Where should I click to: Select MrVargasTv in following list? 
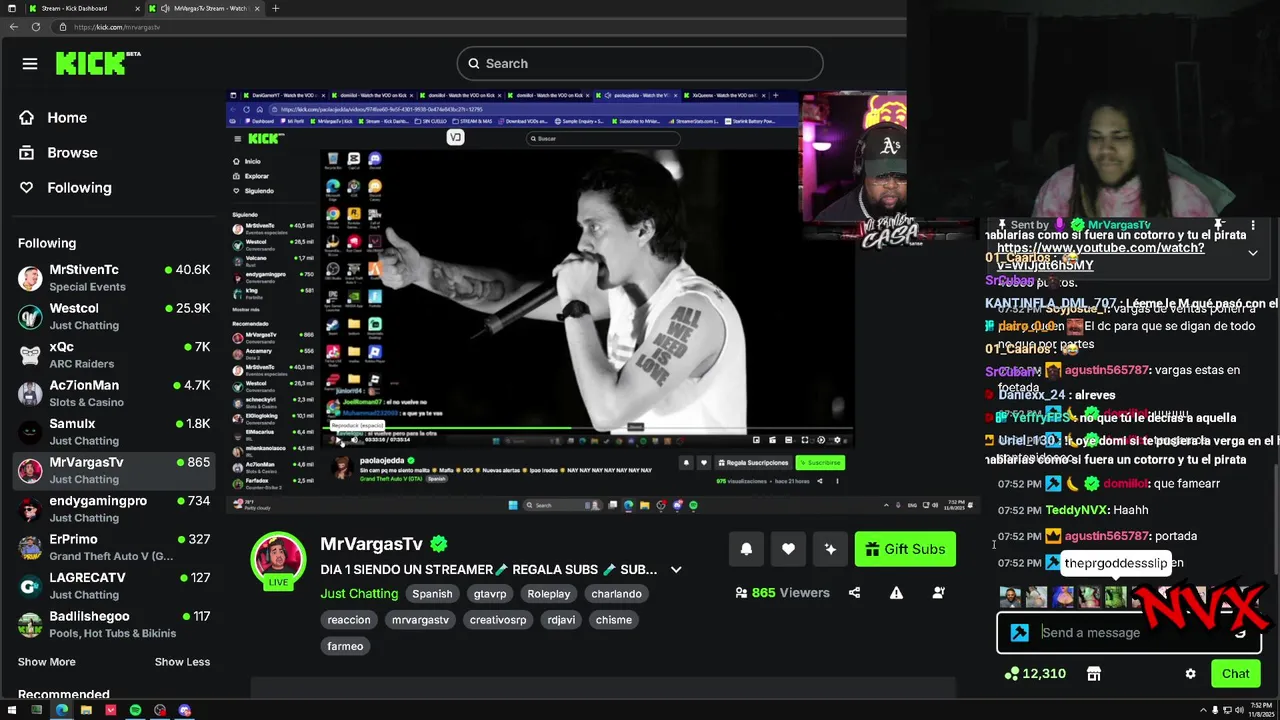(x=114, y=470)
